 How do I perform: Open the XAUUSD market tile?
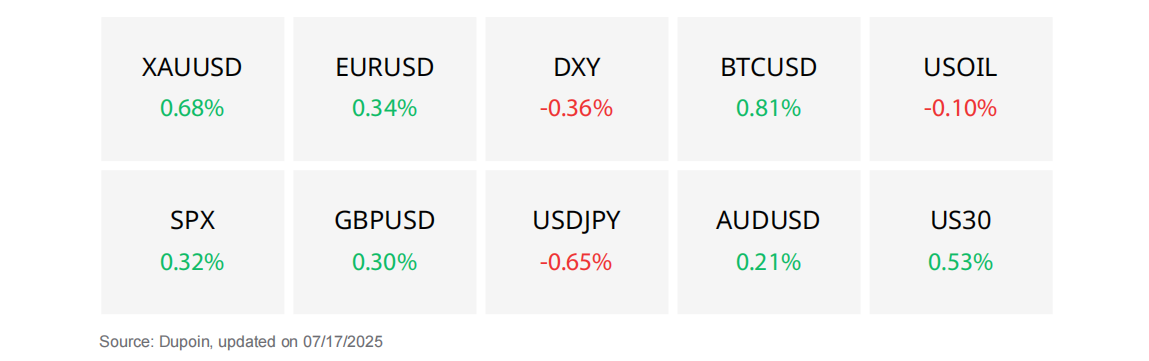(x=192, y=89)
